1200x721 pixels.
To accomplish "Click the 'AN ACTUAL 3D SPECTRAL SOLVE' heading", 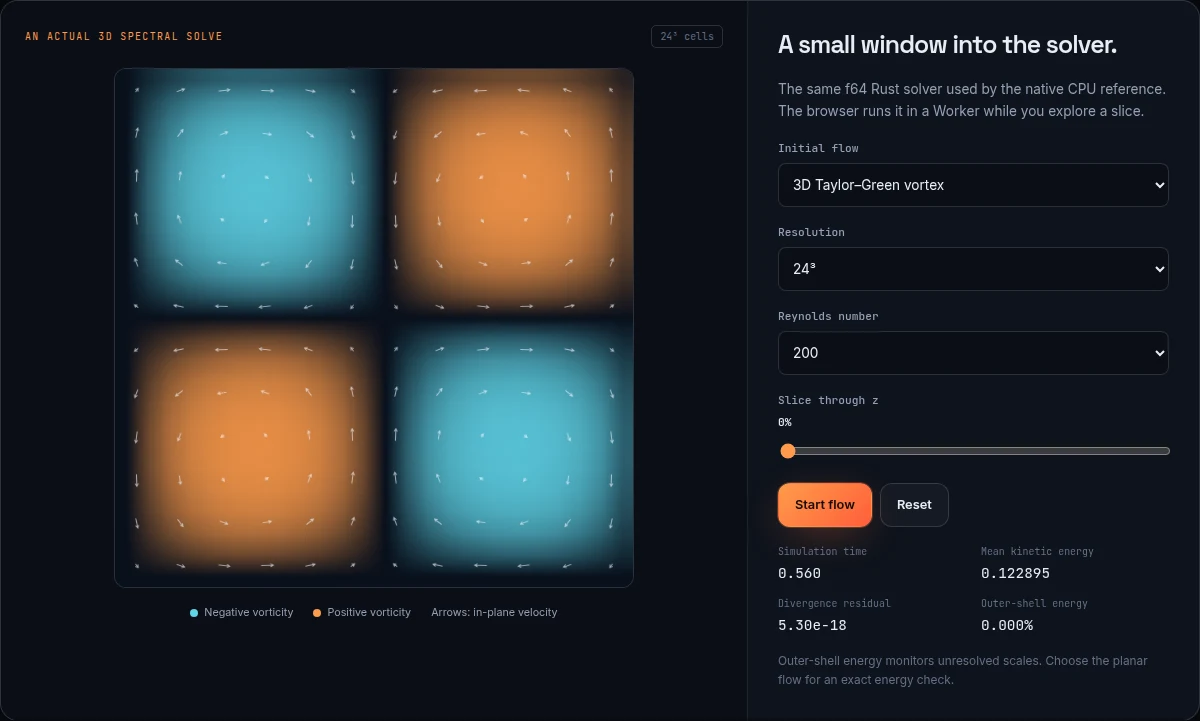I will click(124, 36).
